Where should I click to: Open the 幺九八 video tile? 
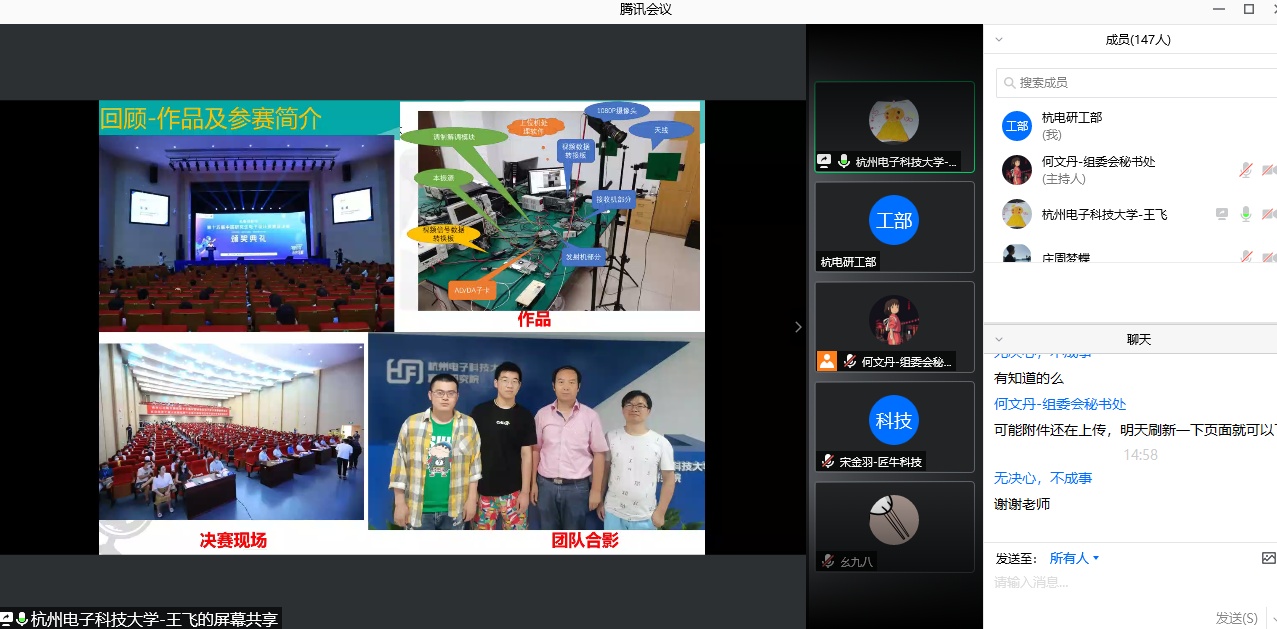(895, 527)
